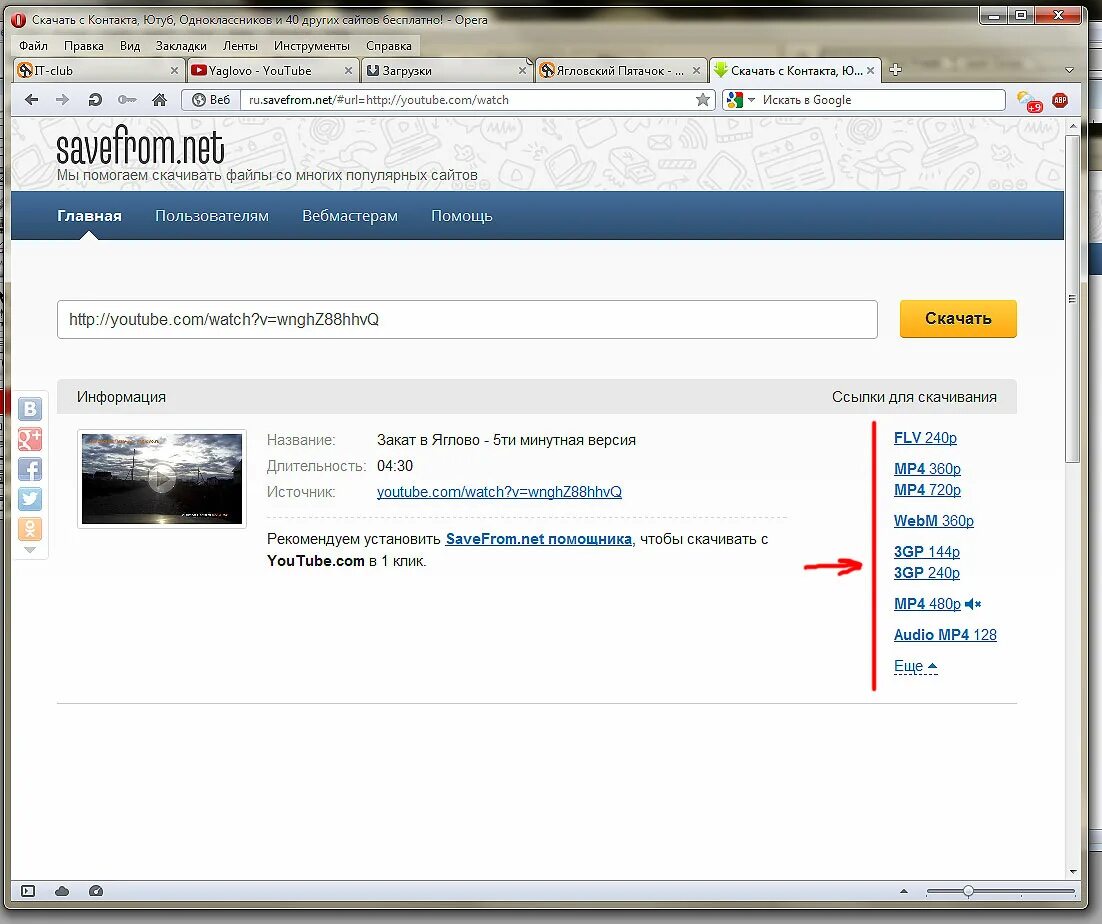Go to the home page icon
Screen dimensions: 1102x924
[x=160, y=100]
